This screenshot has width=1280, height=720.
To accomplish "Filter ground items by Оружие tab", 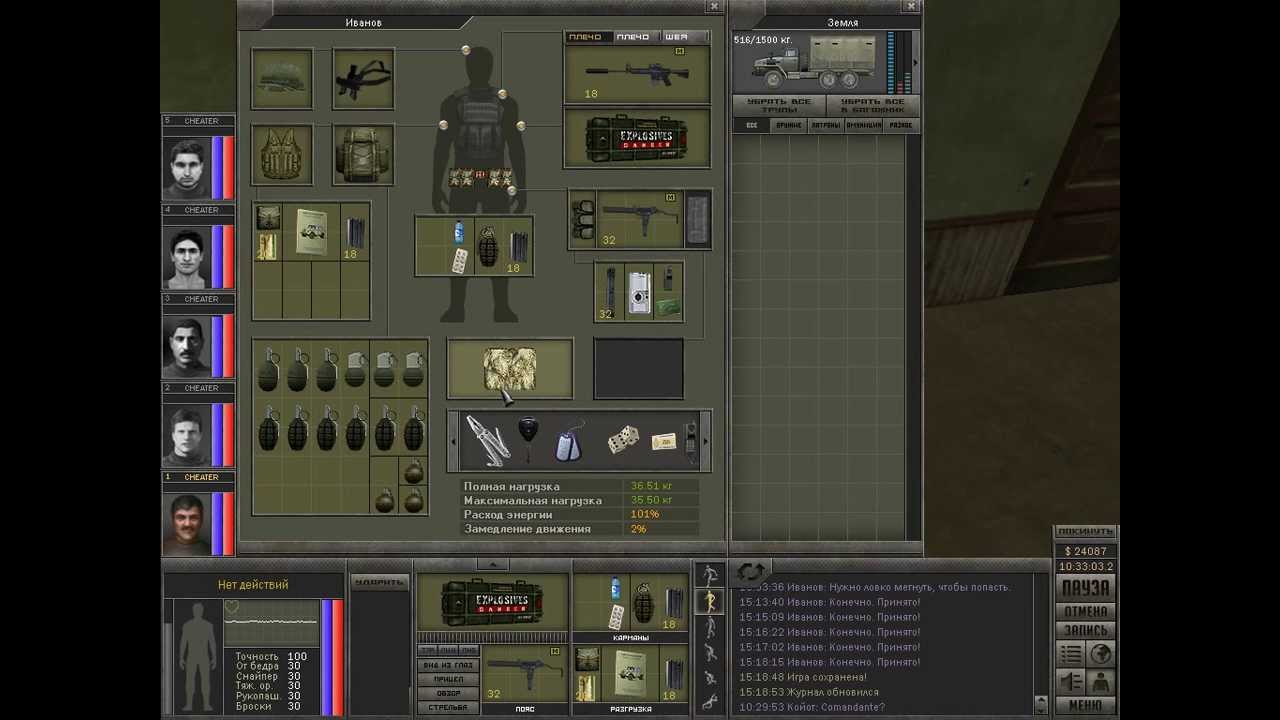I will coord(789,125).
